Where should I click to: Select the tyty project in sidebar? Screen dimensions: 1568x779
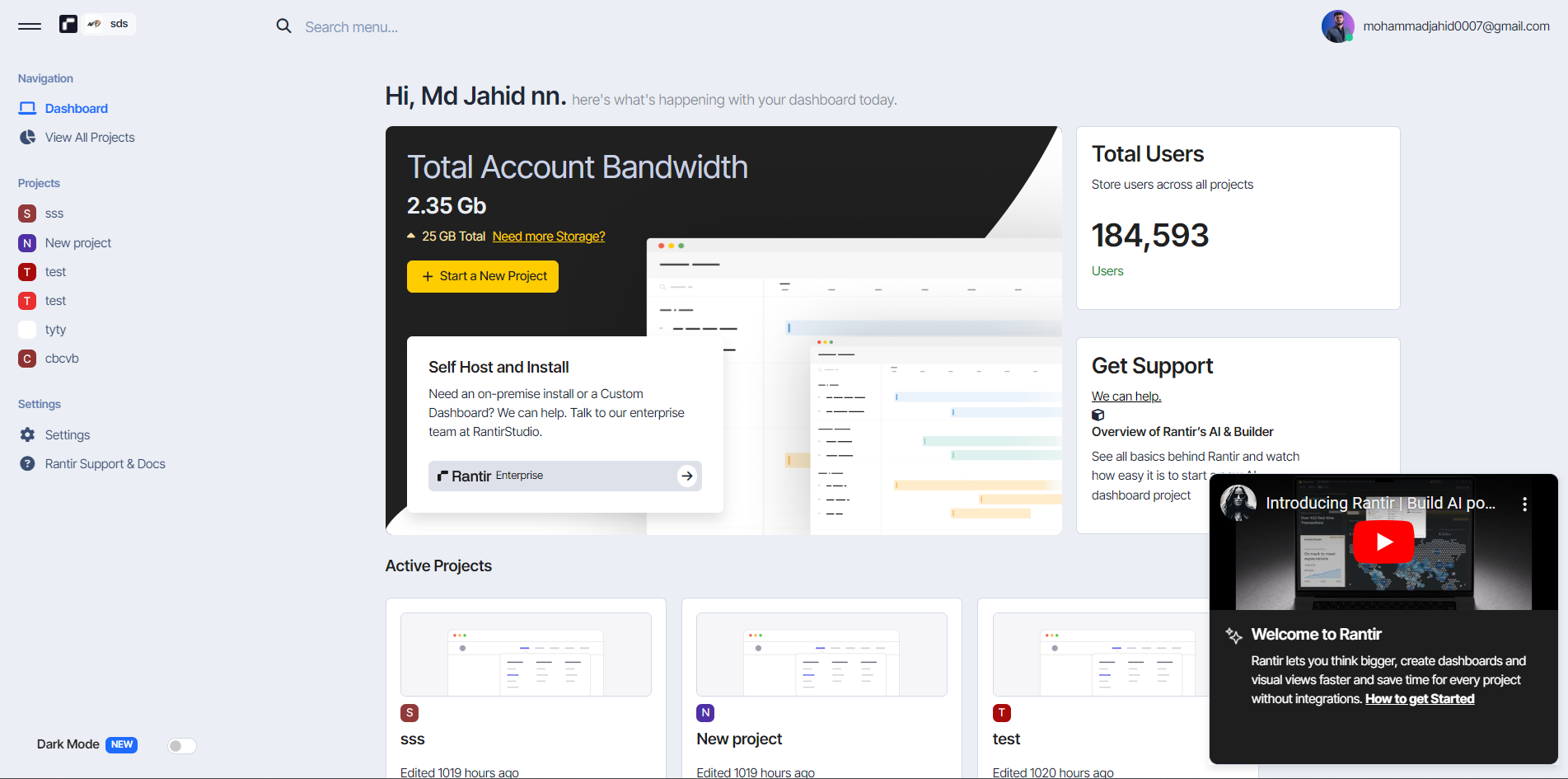(x=55, y=330)
